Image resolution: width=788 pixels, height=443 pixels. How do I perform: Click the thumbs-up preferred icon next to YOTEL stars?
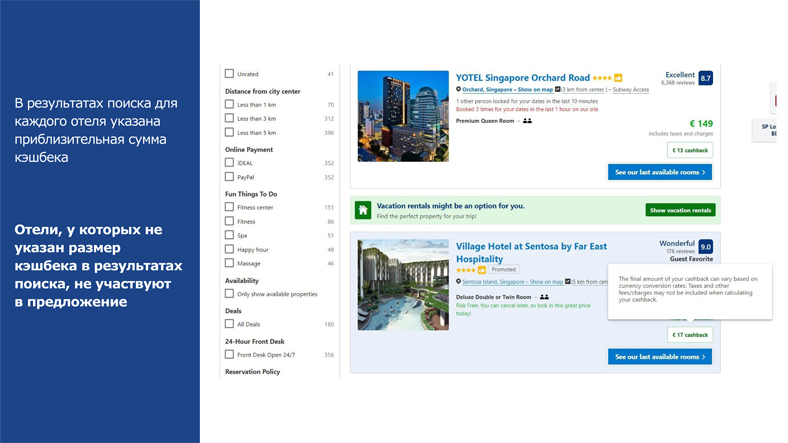point(618,78)
